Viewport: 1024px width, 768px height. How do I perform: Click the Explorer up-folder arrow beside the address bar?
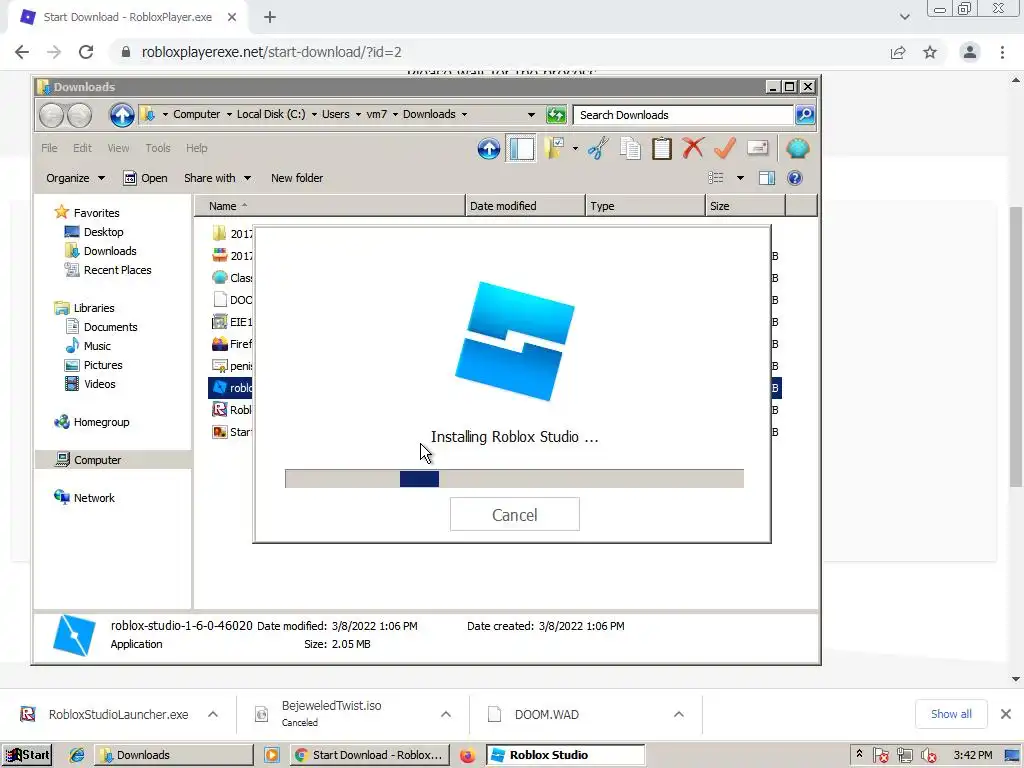coord(121,115)
